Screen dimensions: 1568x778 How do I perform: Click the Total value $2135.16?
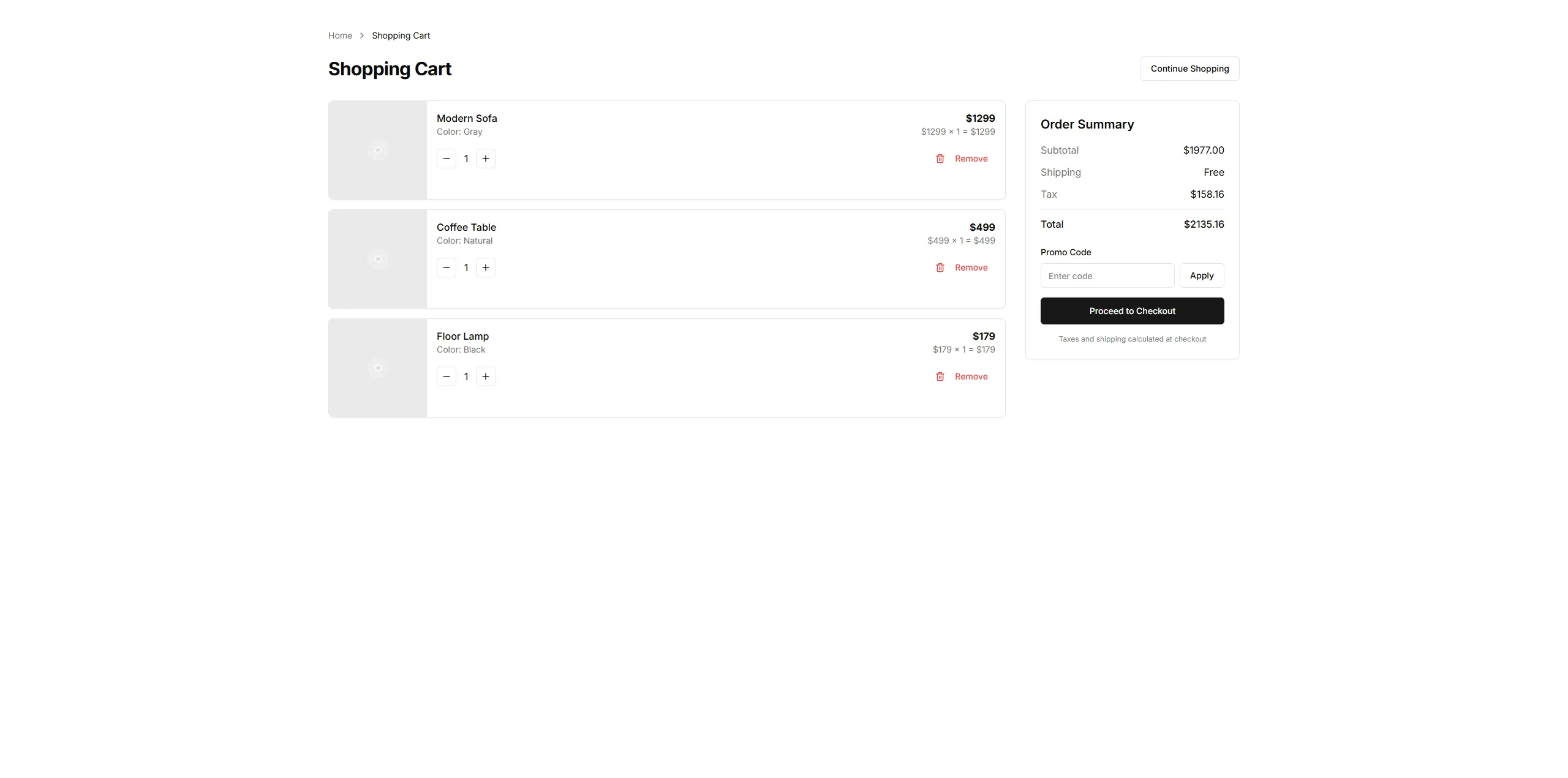[x=1204, y=224]
